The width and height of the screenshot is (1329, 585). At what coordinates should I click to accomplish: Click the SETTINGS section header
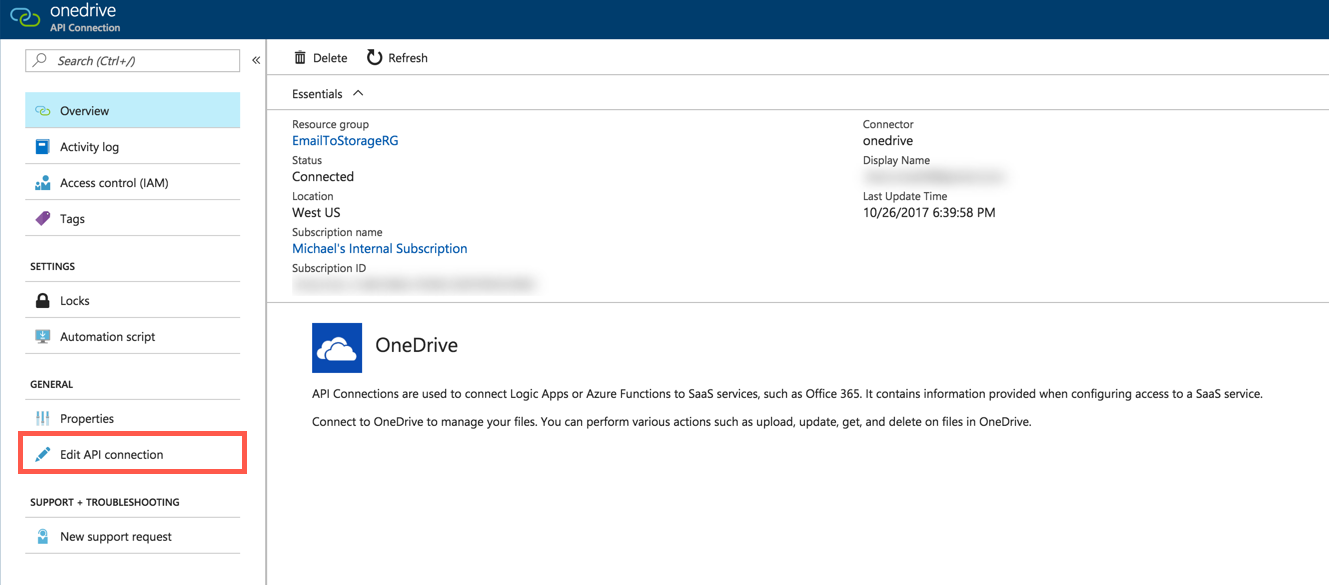[x=53, y=267]
